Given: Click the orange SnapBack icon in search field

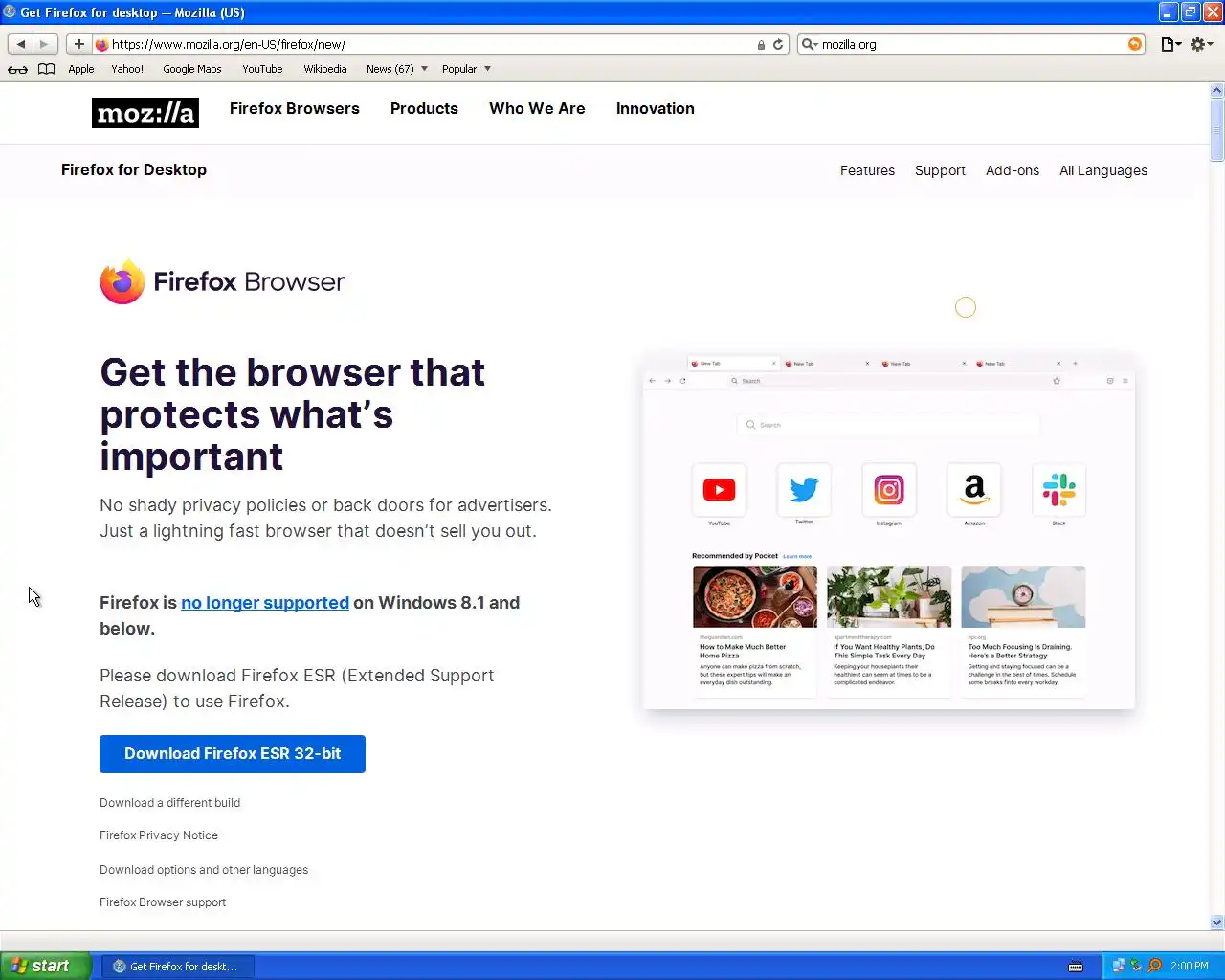Looking at the screenshot, I should point(1135,44).
